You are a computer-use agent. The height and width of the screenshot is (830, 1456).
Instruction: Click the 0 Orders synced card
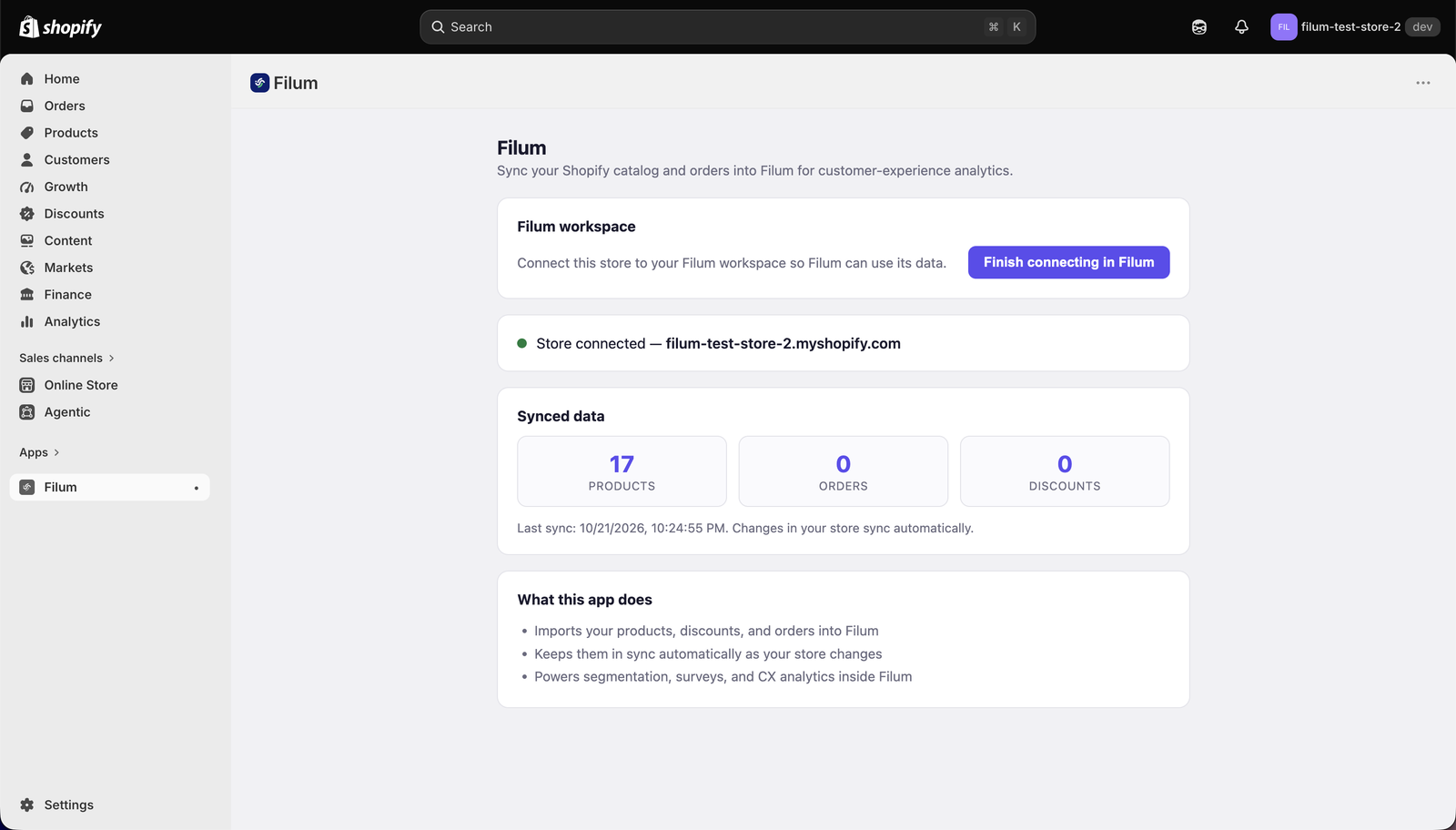coord(843,471)
